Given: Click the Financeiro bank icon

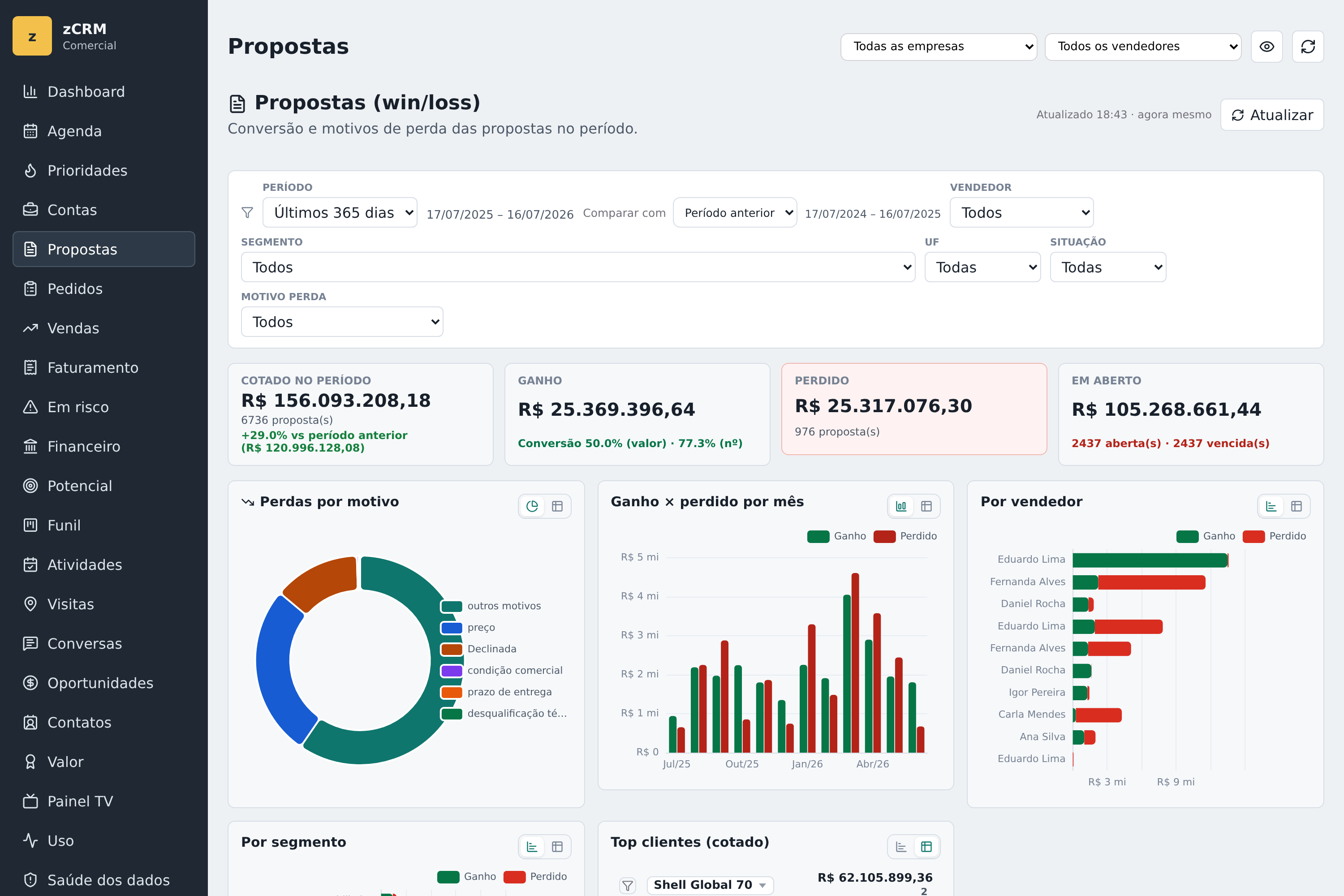Looking at the screenshot, I should pyautogui.click(x=30, y=446).
